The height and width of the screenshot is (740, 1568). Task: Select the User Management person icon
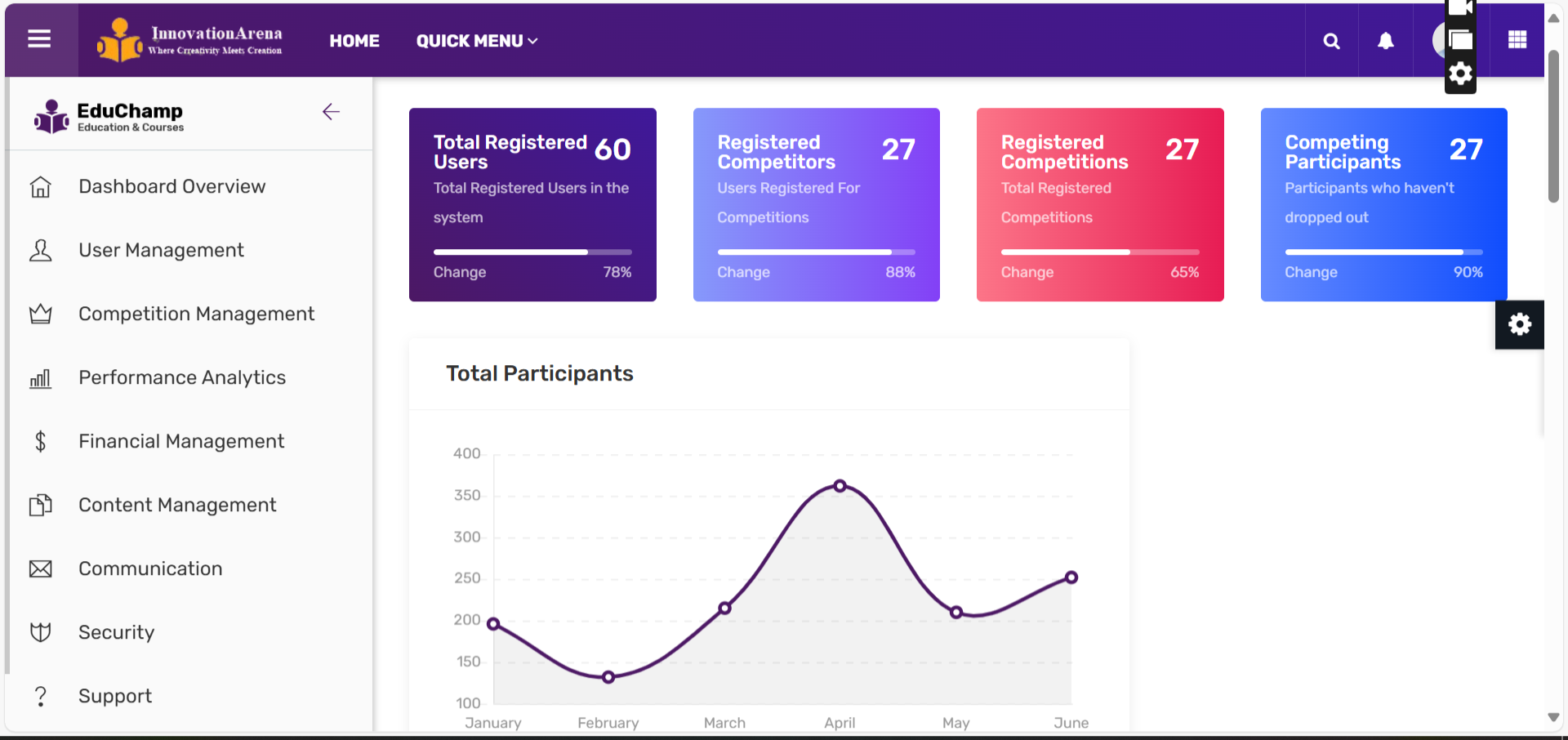coord(41,250)
